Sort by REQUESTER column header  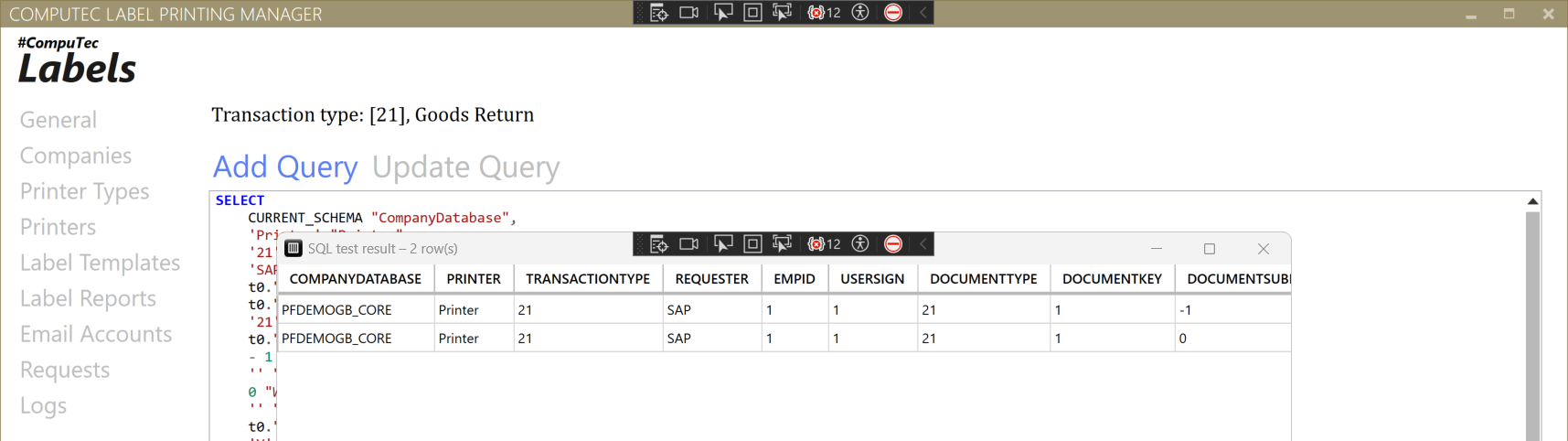[x=712, y=278]
